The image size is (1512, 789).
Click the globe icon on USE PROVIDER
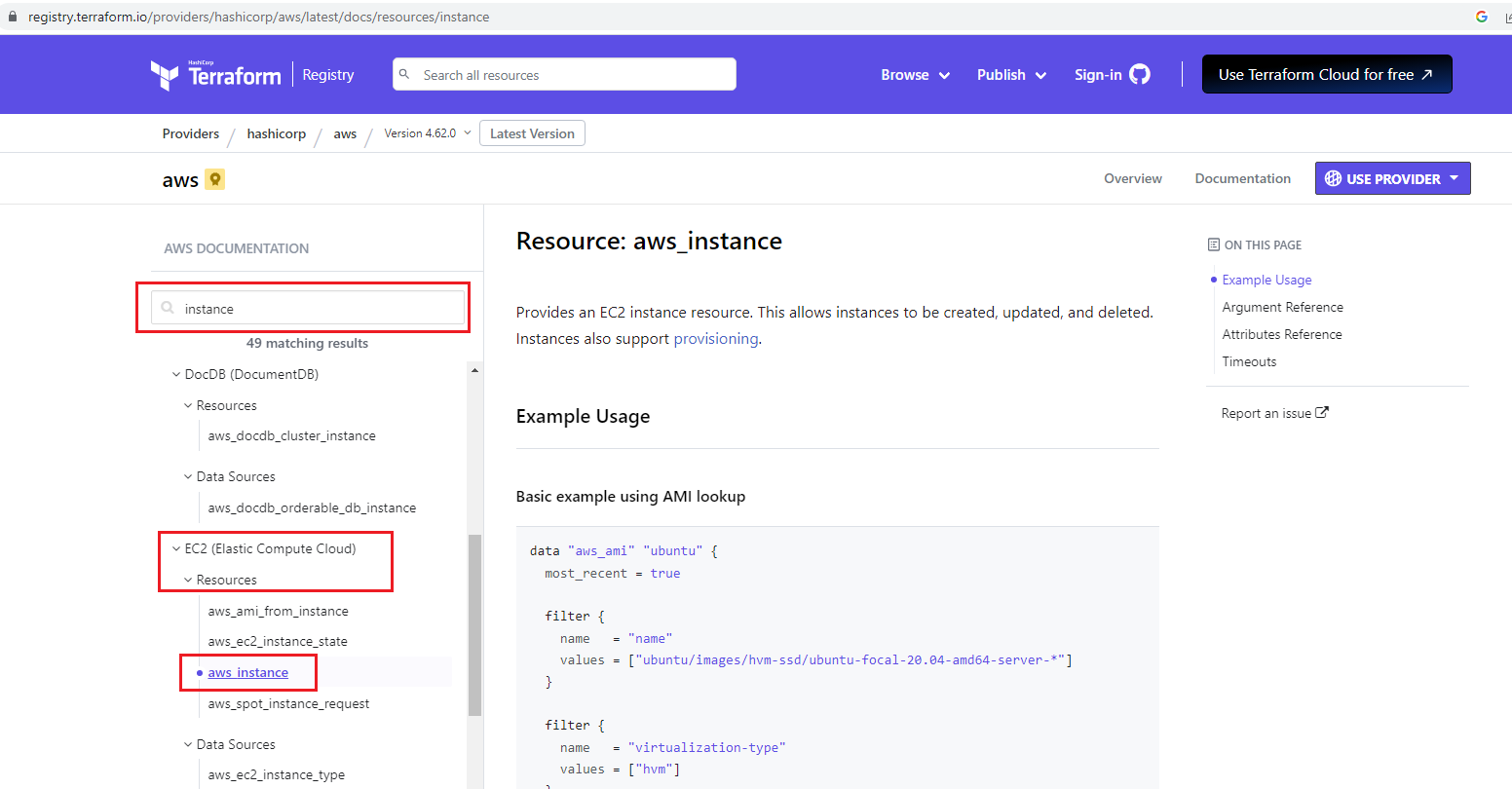tap(1333, 179)
